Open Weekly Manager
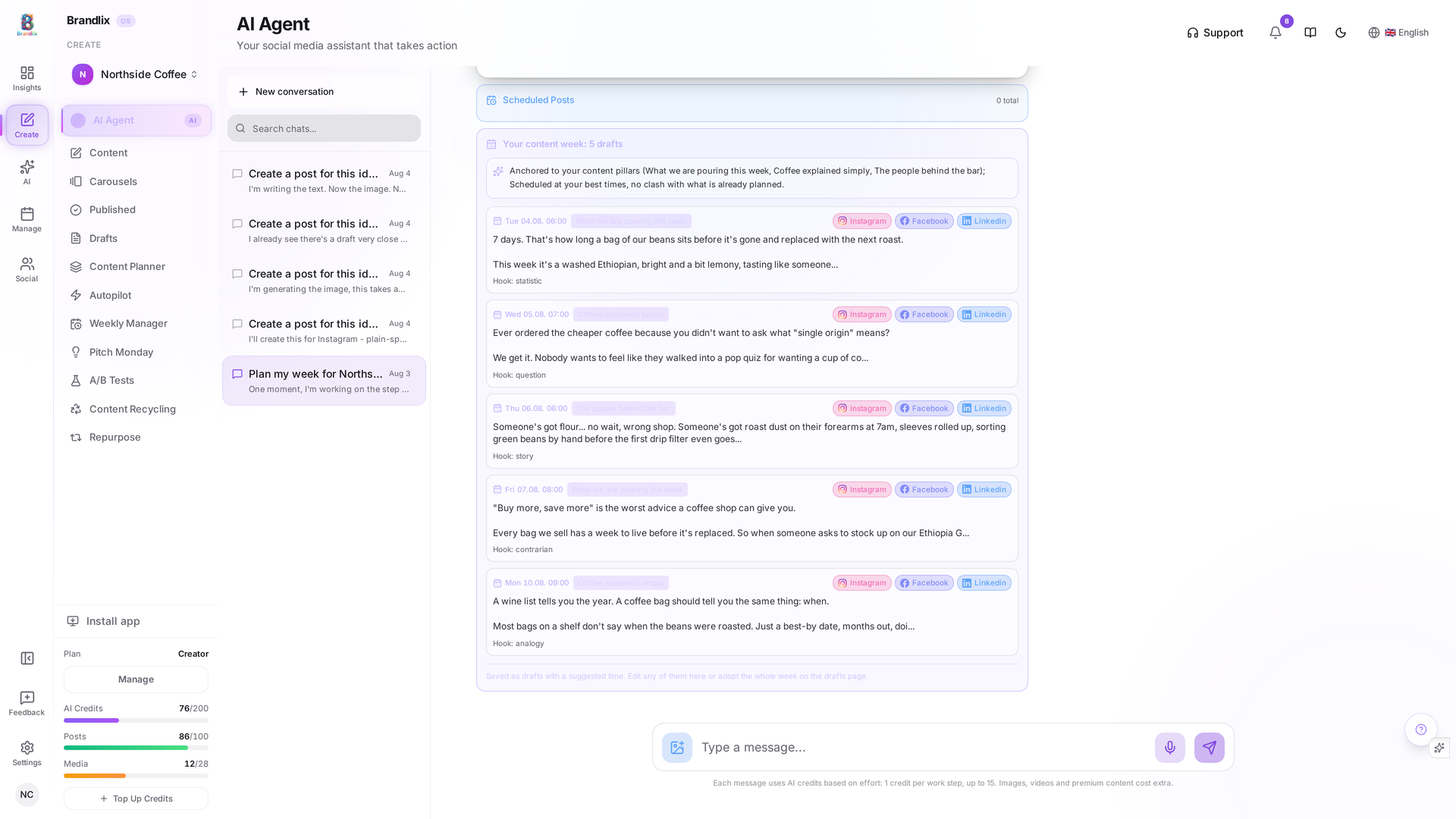Image resolution: width=1456 pixels, height=819 pixels. pyautogui.click(x=136, y=324)
